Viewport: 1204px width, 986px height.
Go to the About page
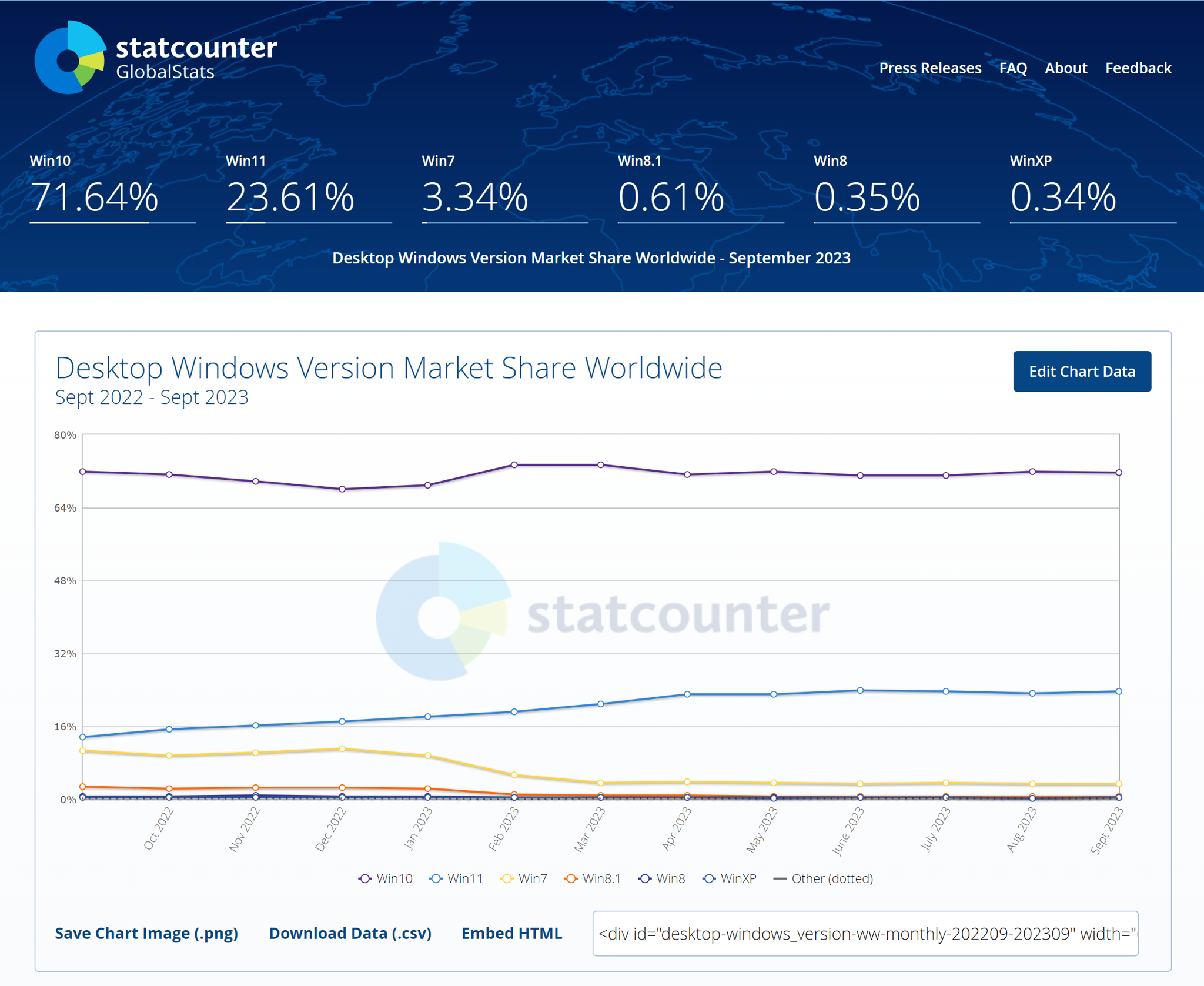(x=1066, y=68)
